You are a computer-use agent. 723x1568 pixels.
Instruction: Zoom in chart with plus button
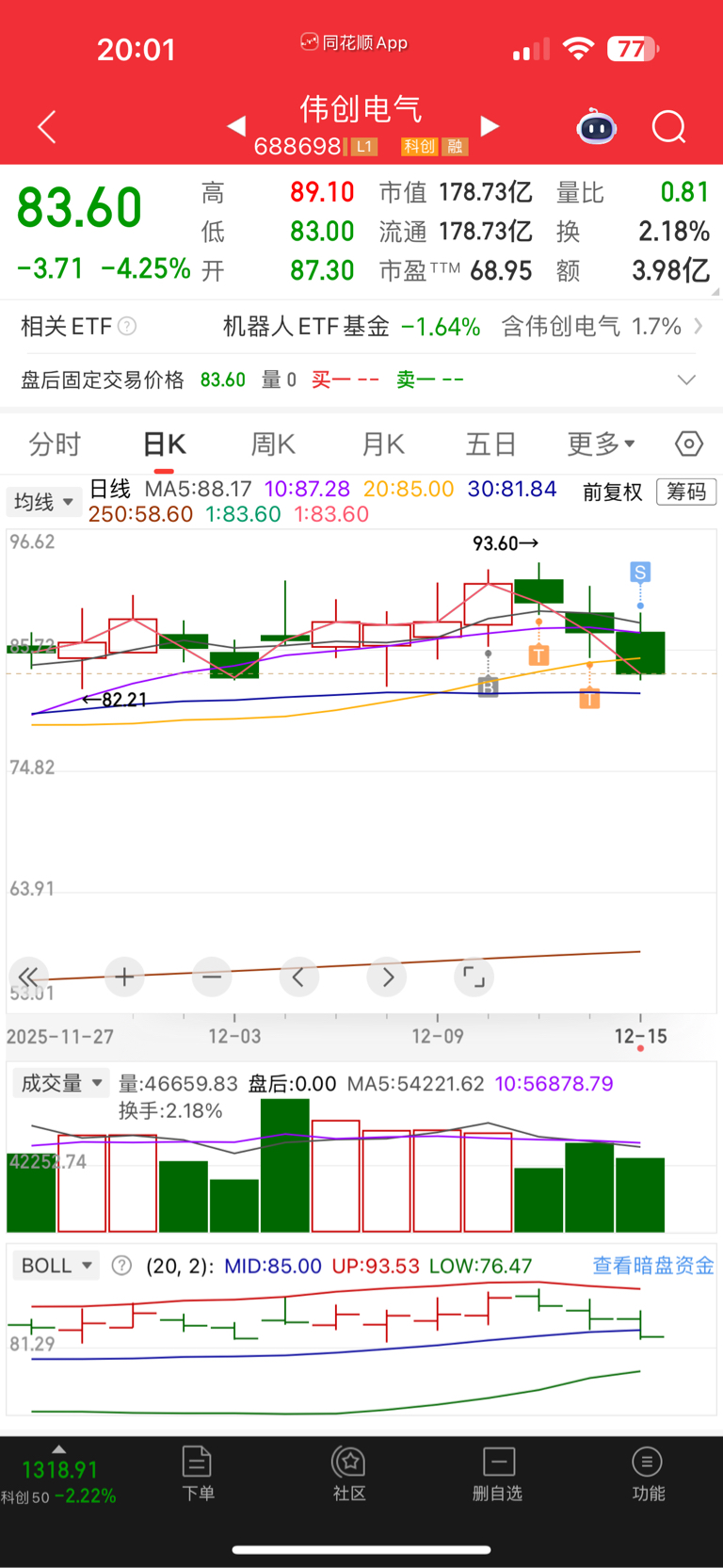(x=124, y=977)
